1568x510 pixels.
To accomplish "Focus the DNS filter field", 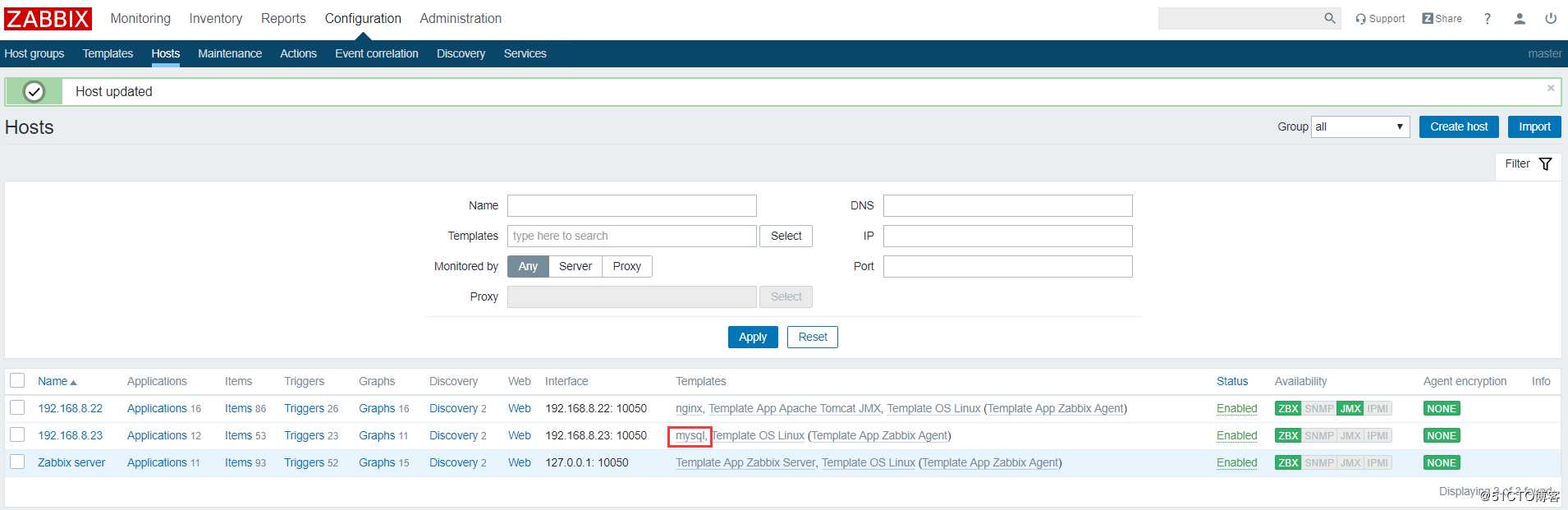I will (1007, 205).
